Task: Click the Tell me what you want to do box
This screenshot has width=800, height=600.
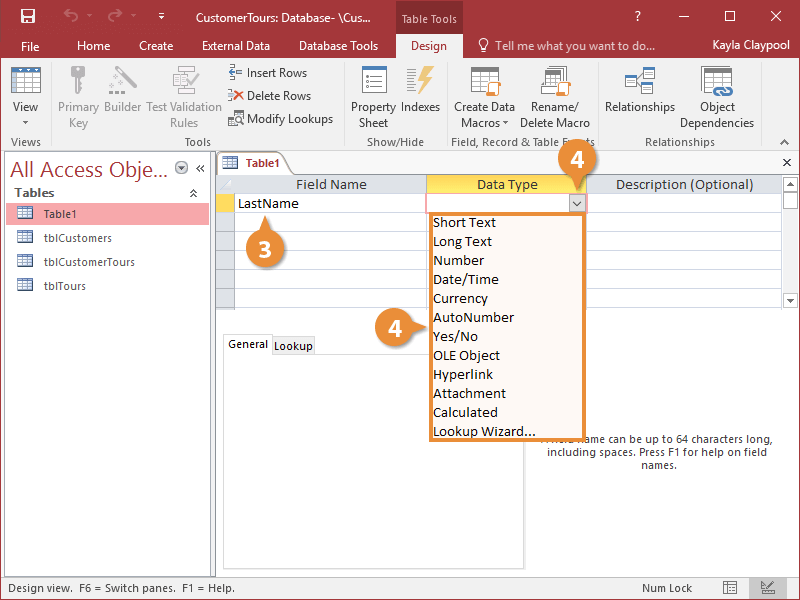Action: coord(566,46)
